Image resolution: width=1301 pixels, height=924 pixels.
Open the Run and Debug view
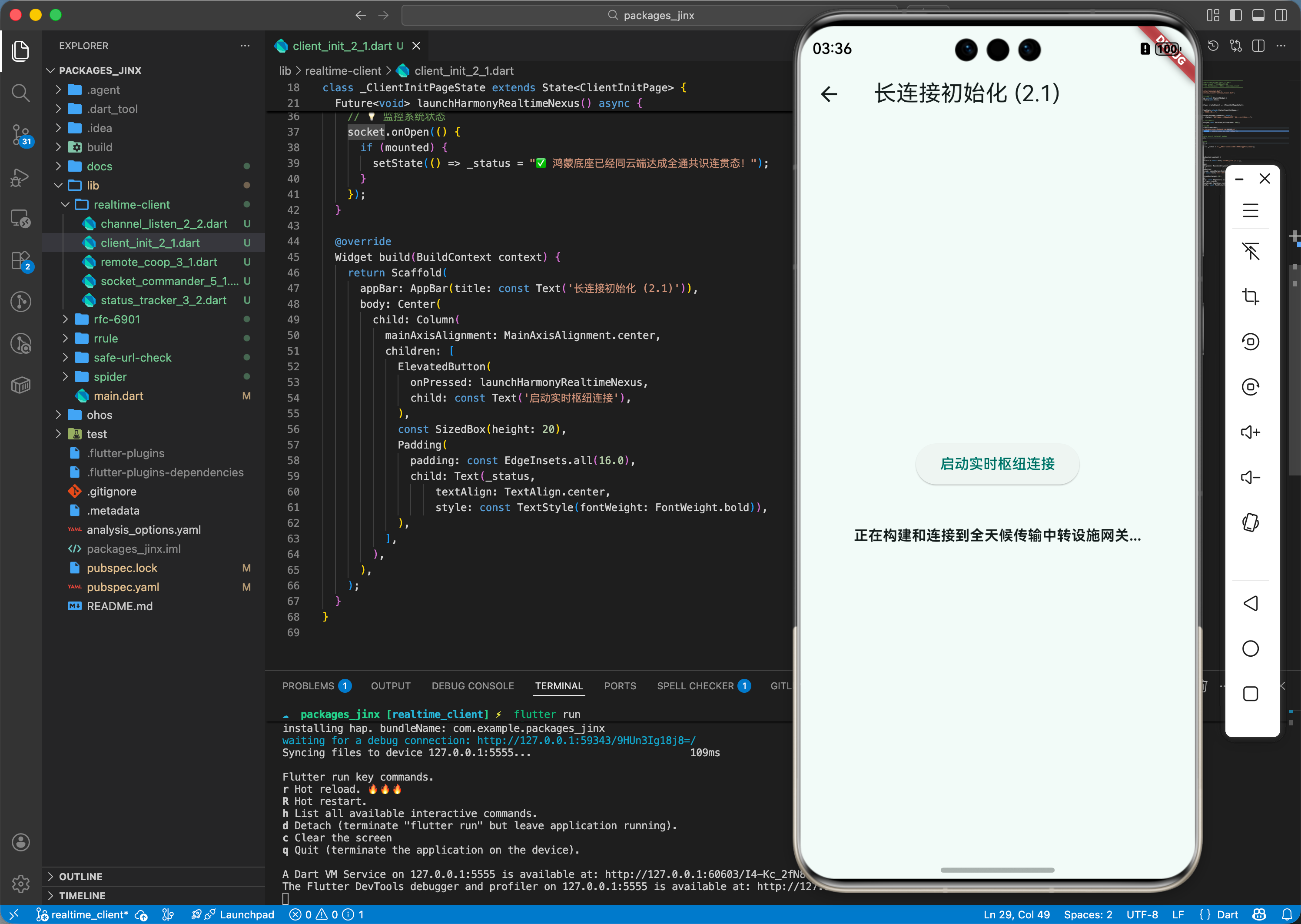[x=20, y=177]
